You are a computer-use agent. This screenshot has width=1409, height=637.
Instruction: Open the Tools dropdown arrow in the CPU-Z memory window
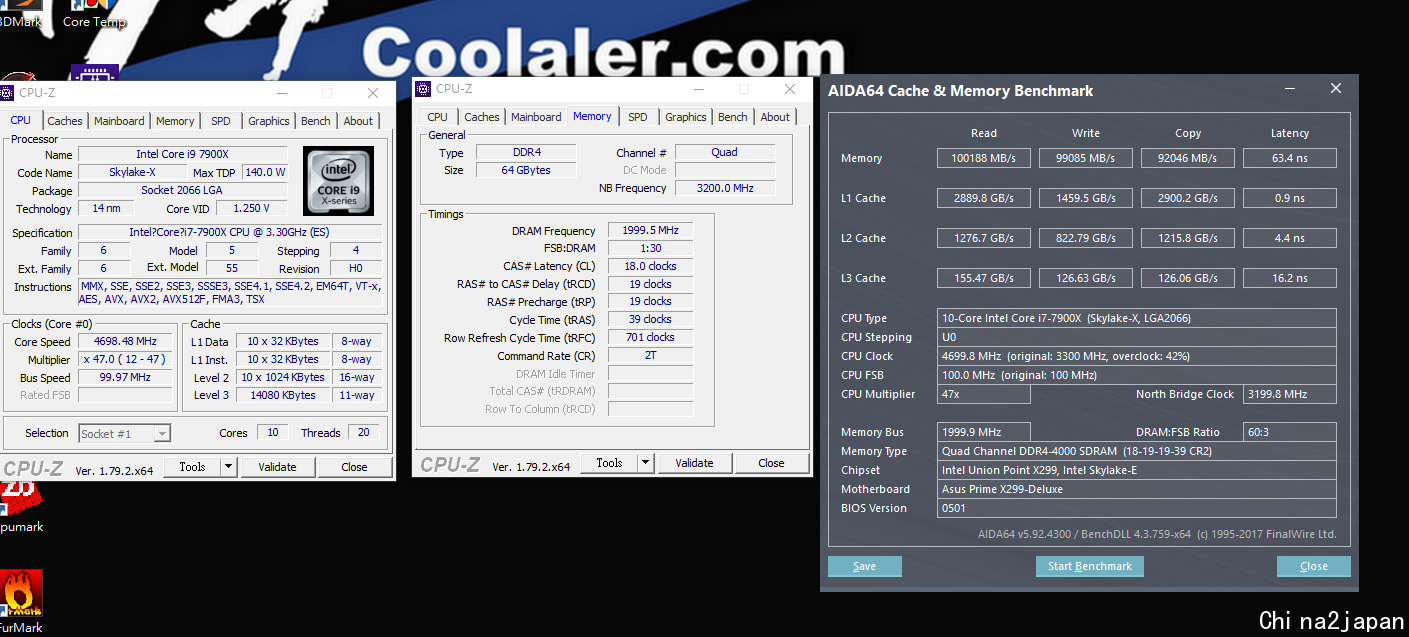(645, 463)
